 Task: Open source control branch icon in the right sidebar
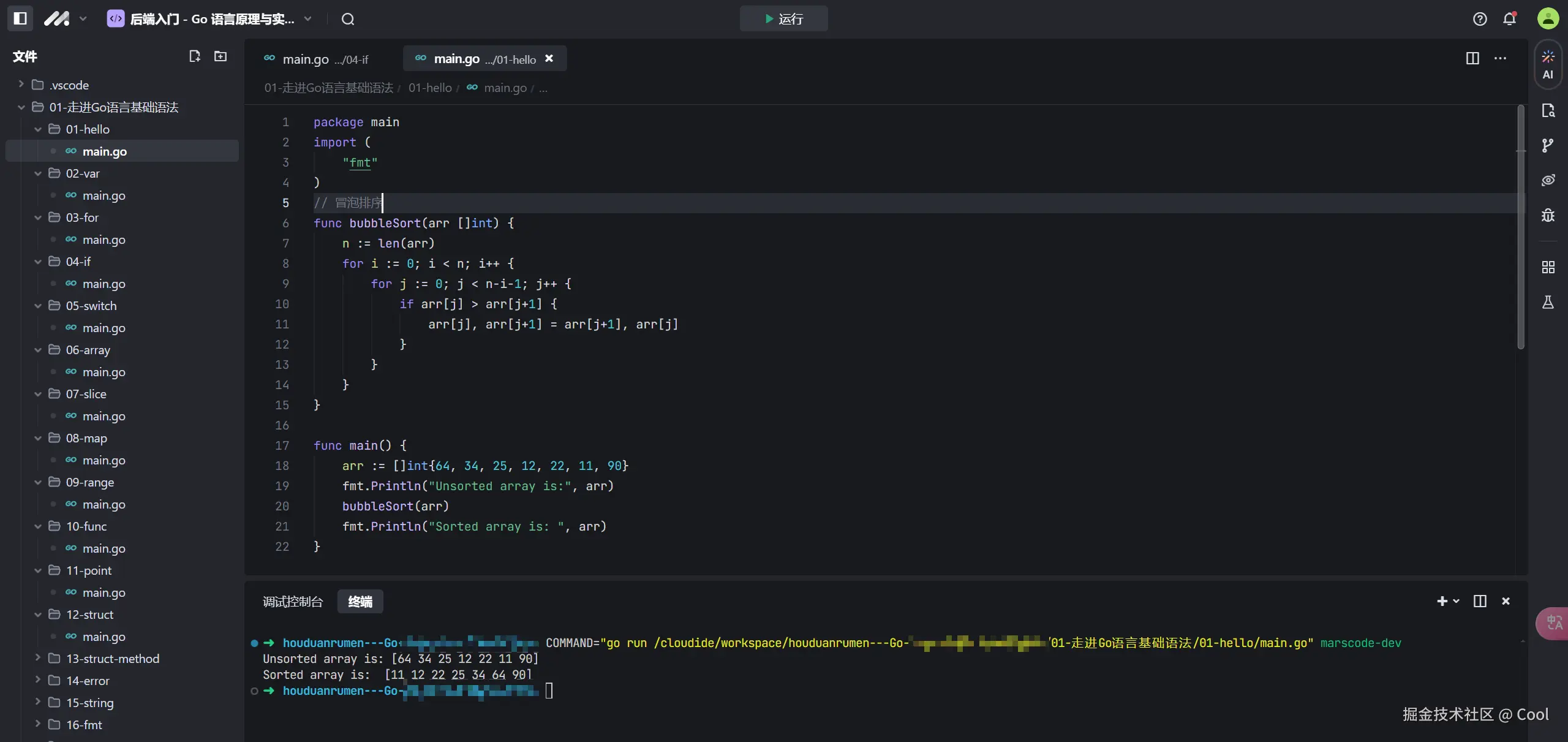tap(1548, 145)
